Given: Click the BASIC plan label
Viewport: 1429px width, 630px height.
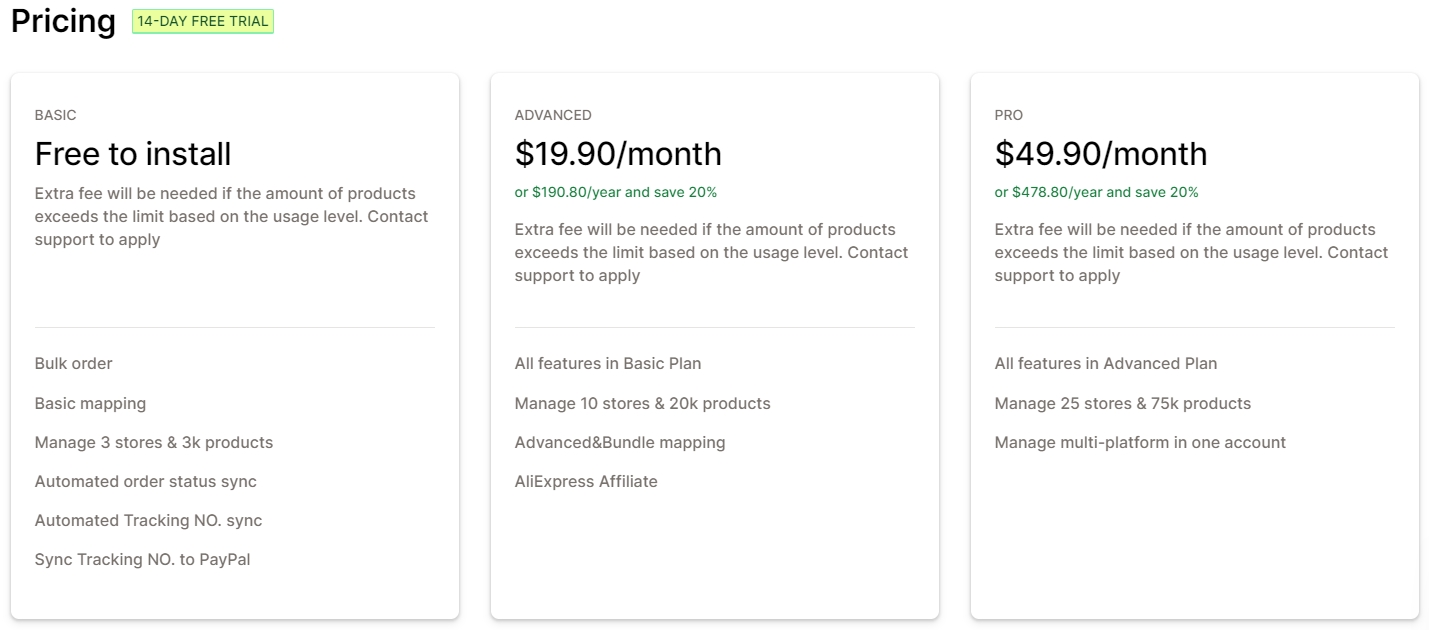Looking at the screenshot, I should coord(55,115).
